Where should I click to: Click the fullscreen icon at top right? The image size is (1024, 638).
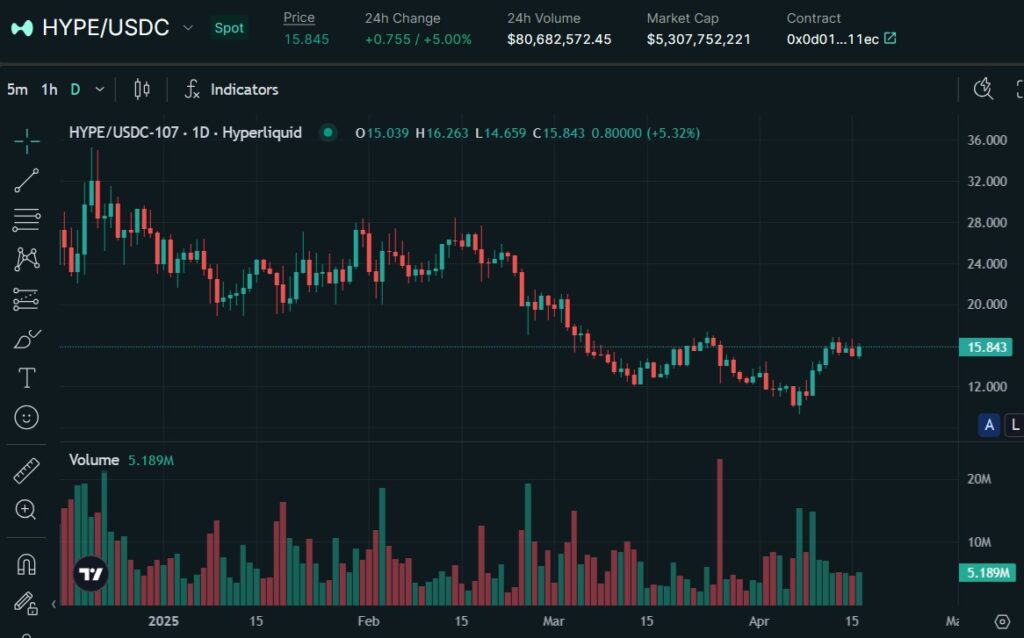click(1019, 89)
